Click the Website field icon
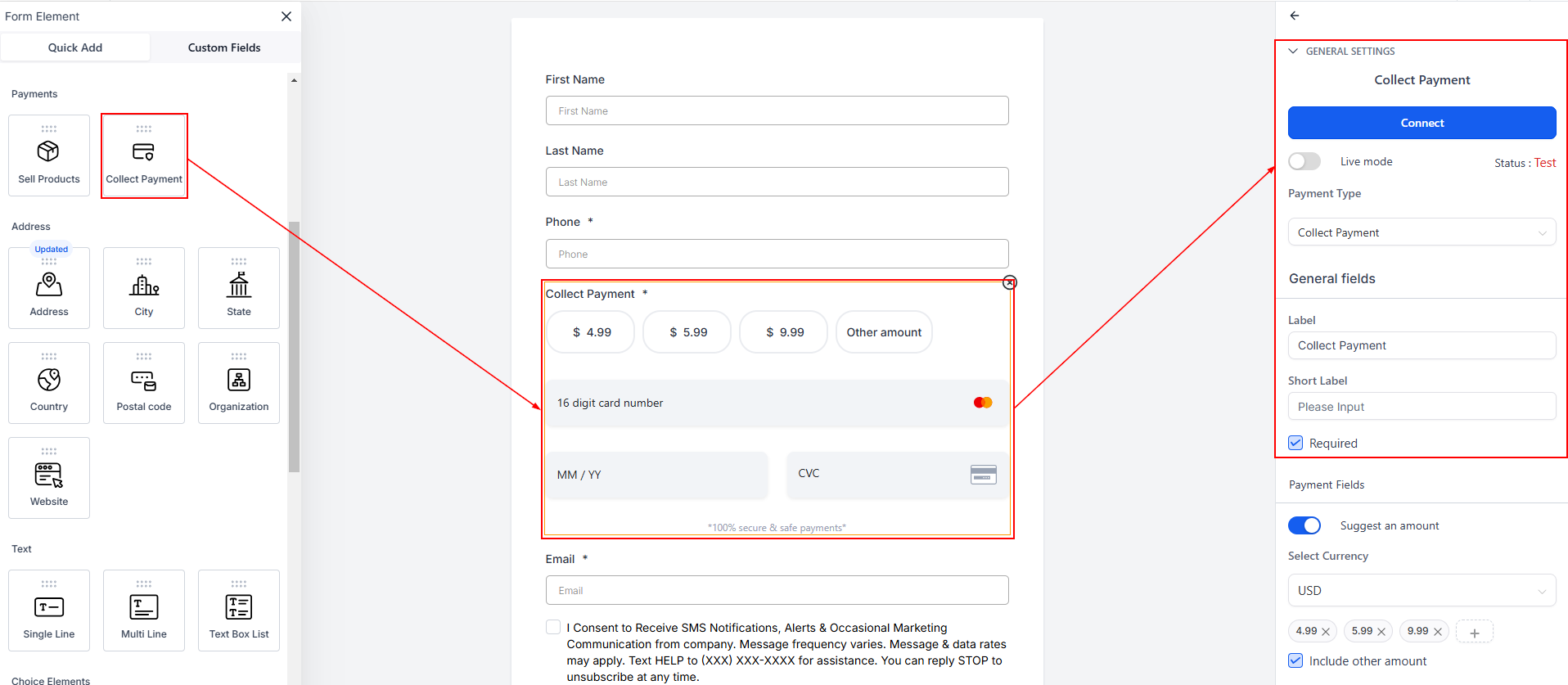Screen dimensions: 1568x685 (49, 475)
